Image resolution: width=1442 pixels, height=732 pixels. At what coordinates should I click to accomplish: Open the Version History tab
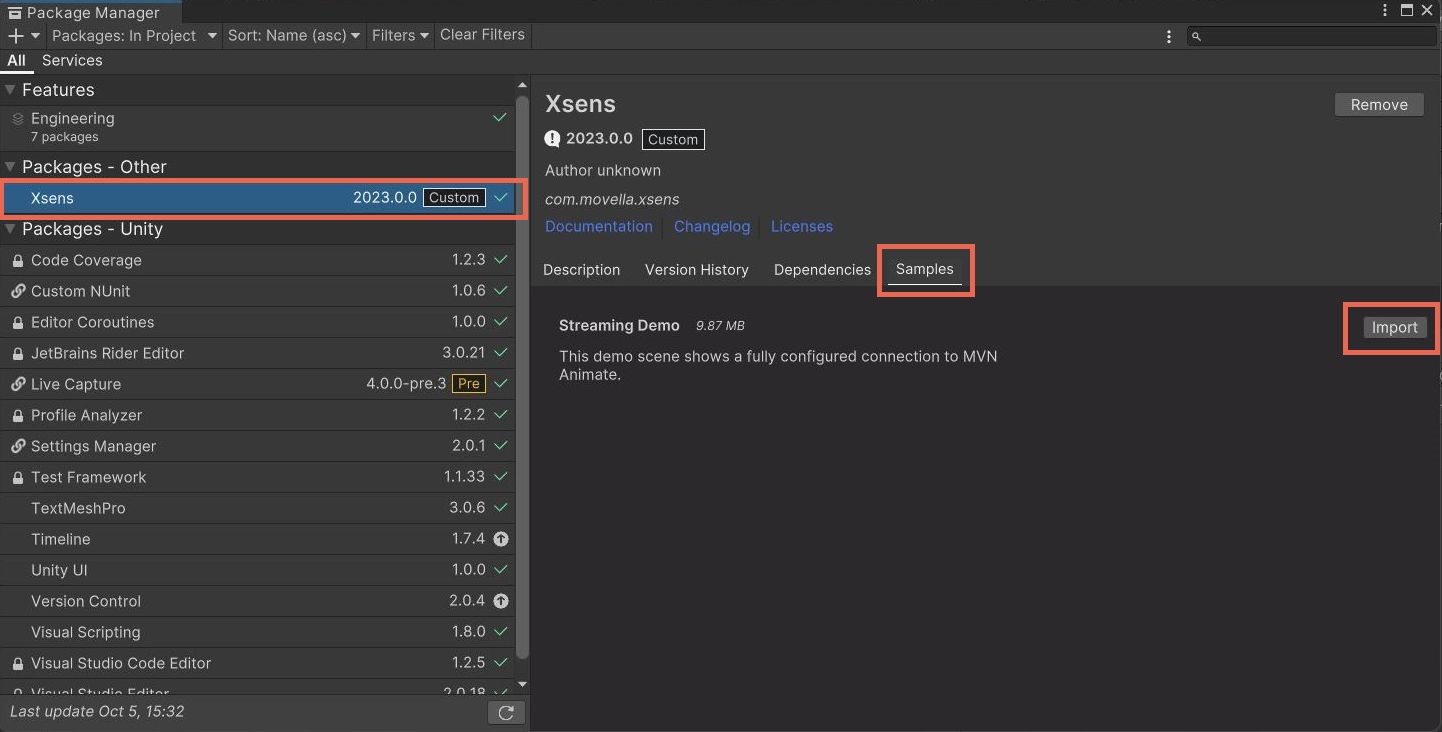[x=696, y=269]
